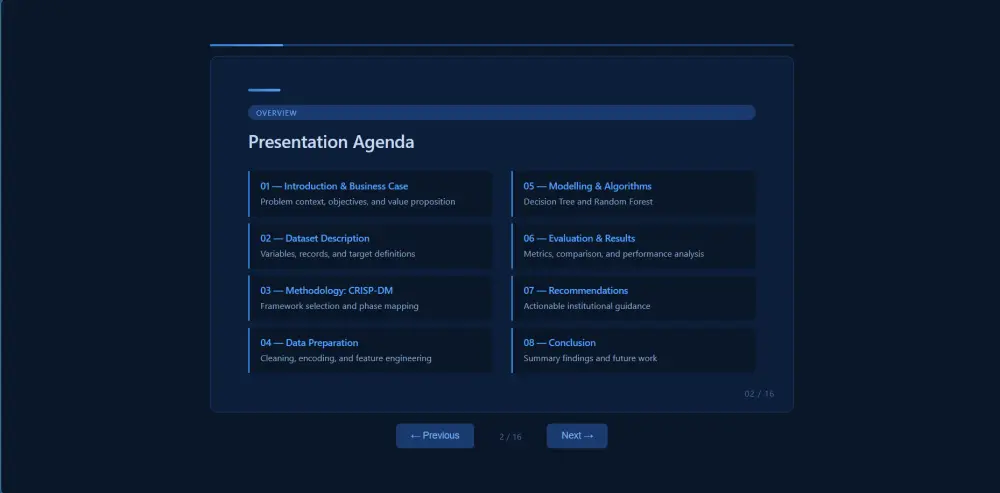Advance with the Next button
This screenshot has width=1000, height=493.
click(577, 436)
